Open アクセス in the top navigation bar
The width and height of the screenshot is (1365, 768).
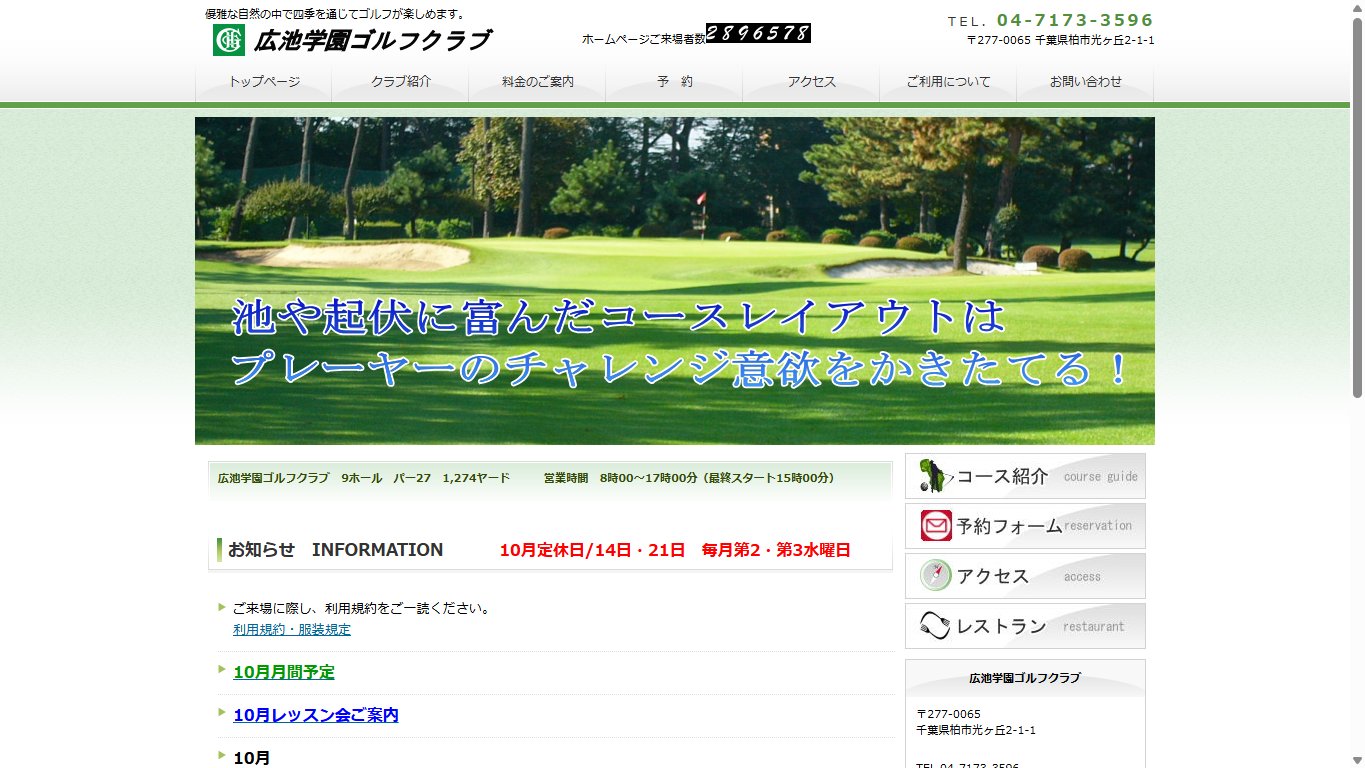812,82
